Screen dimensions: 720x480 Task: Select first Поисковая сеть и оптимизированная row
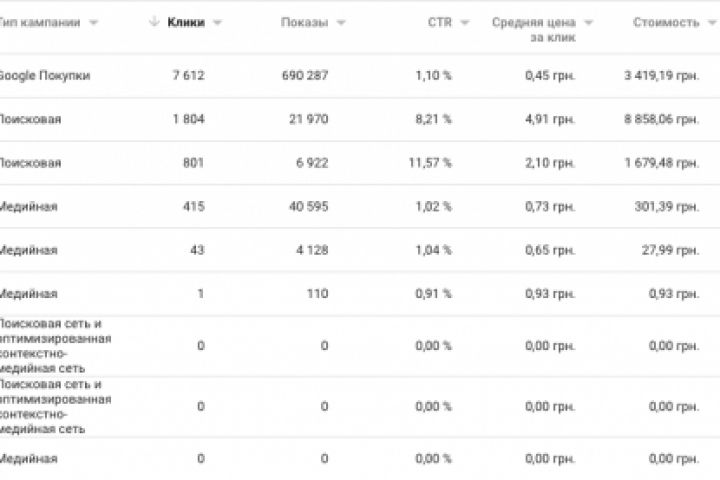(55, 345)
